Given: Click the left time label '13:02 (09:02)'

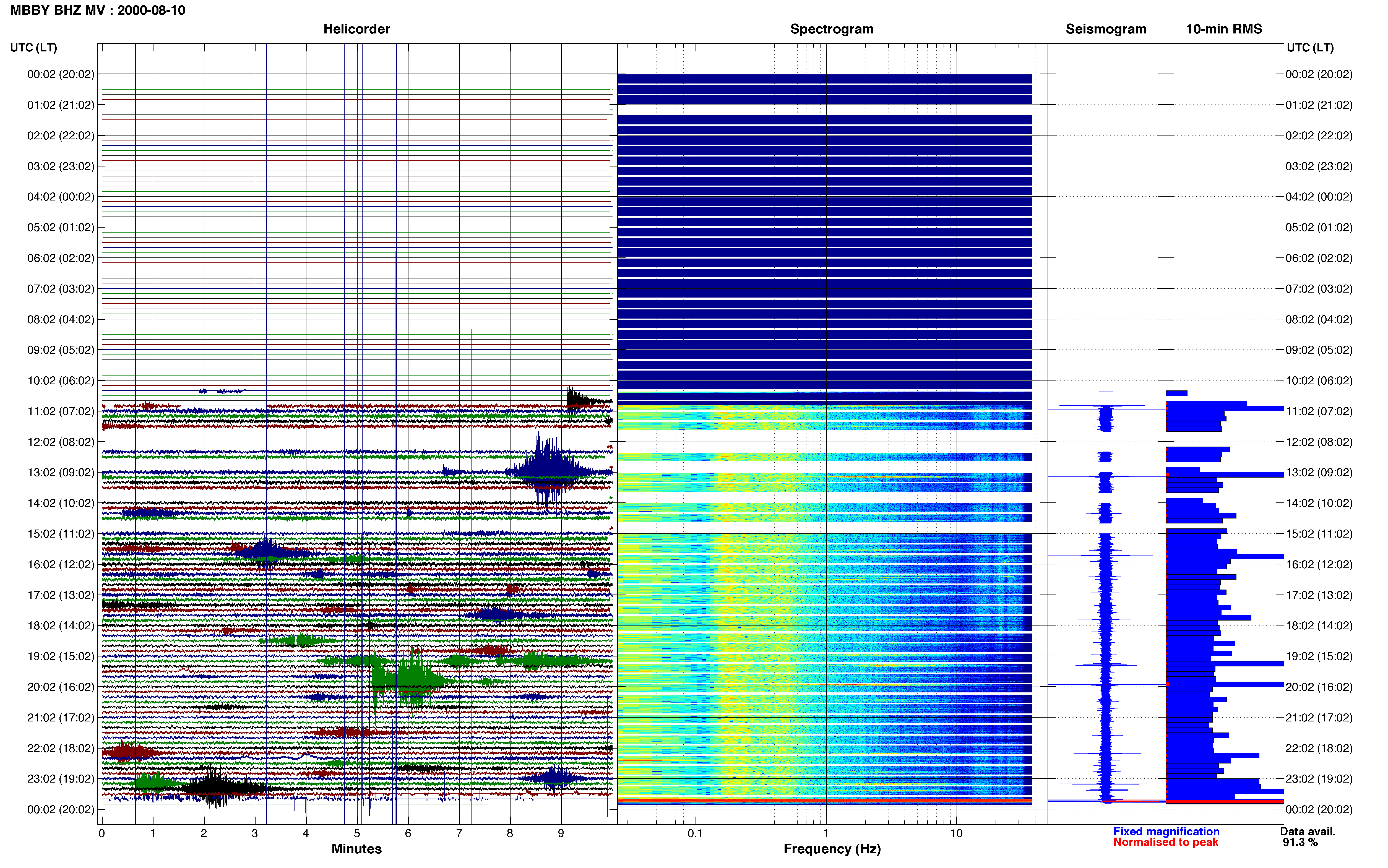Looking at the screenshot, I should 61,473.
